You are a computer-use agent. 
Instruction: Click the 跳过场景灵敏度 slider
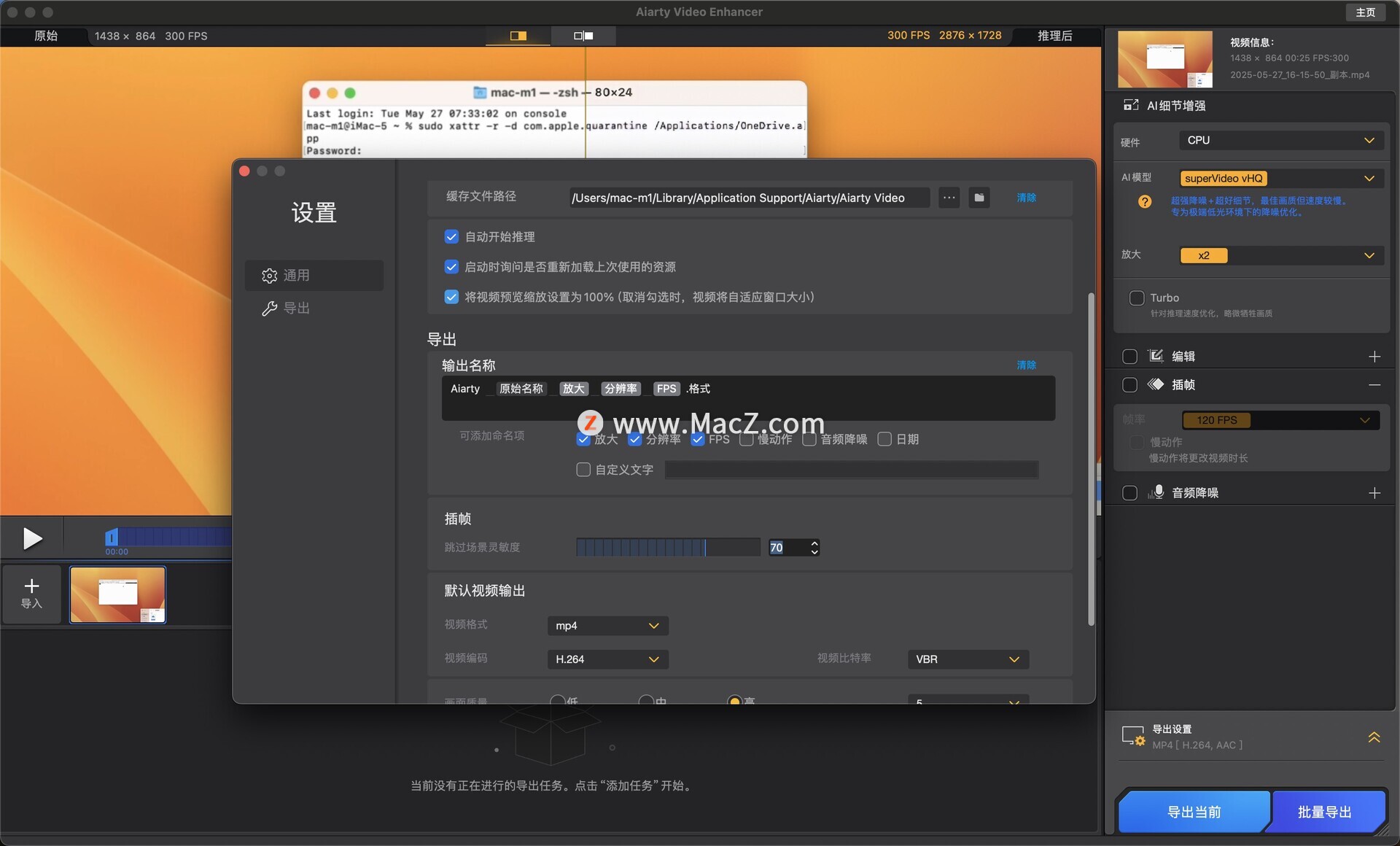[x=668, y=547]
